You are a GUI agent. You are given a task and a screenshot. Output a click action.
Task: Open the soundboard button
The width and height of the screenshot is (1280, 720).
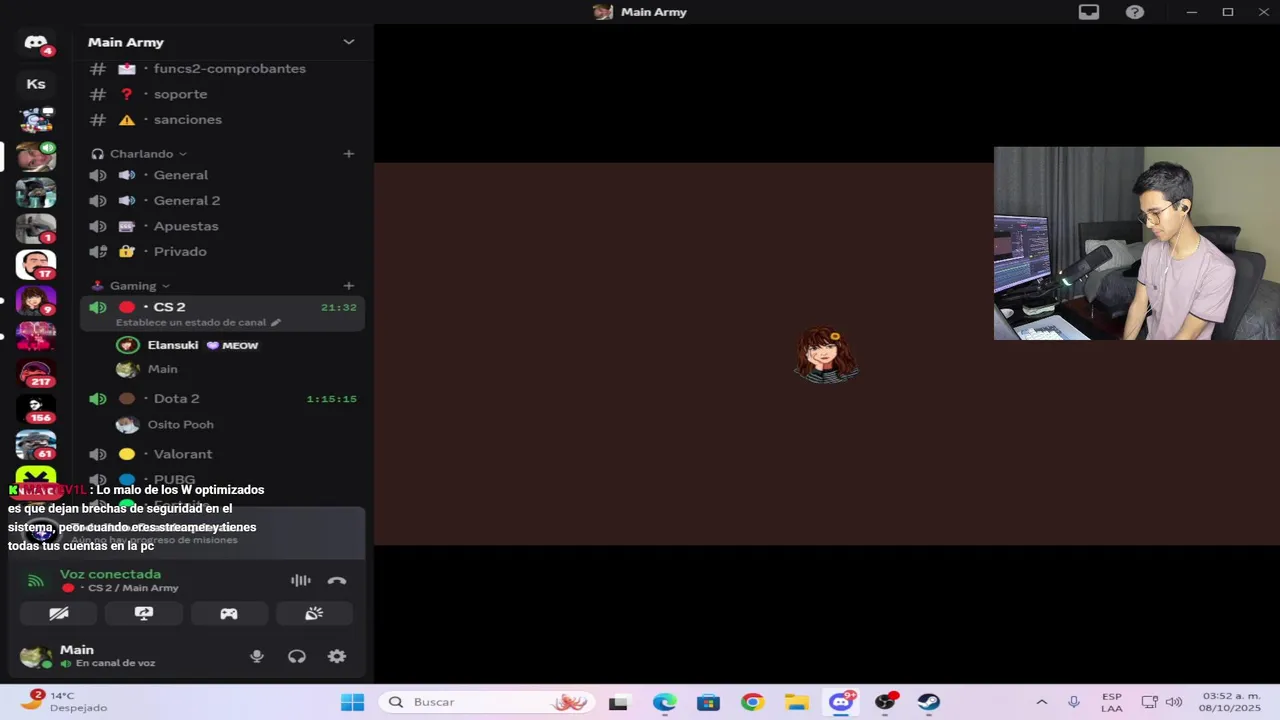pyautogui.click(x=314, y=613)
